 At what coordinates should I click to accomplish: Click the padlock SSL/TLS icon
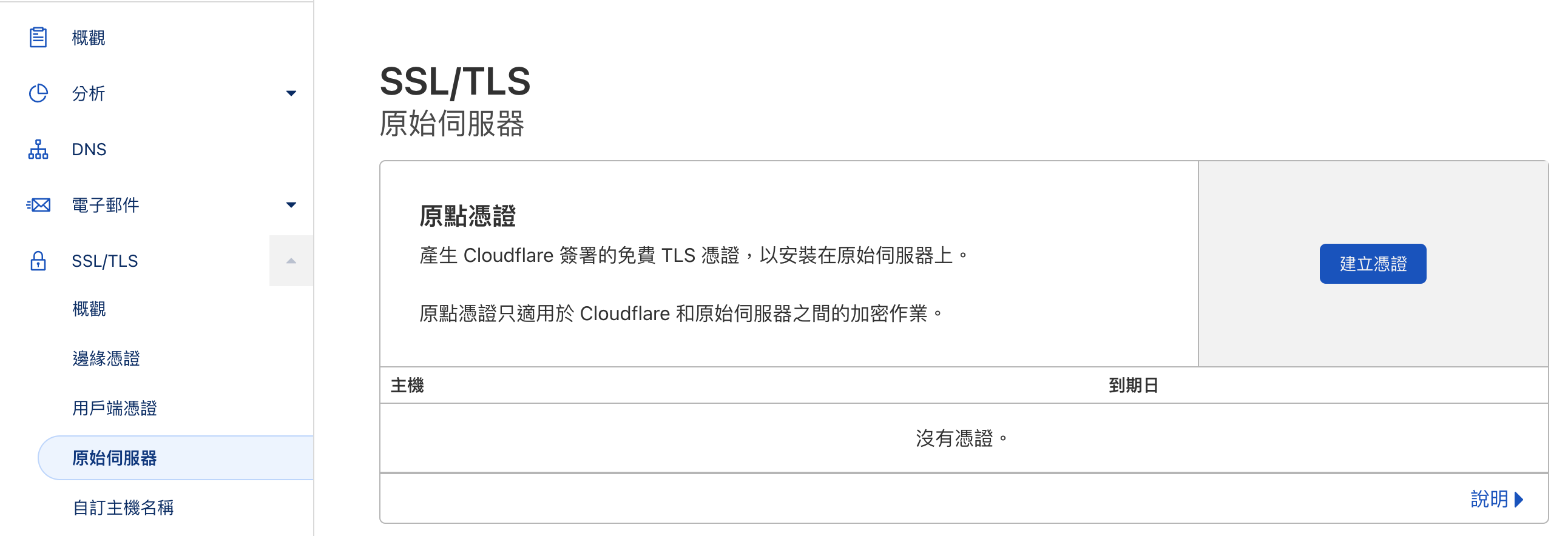pos(38,261)
